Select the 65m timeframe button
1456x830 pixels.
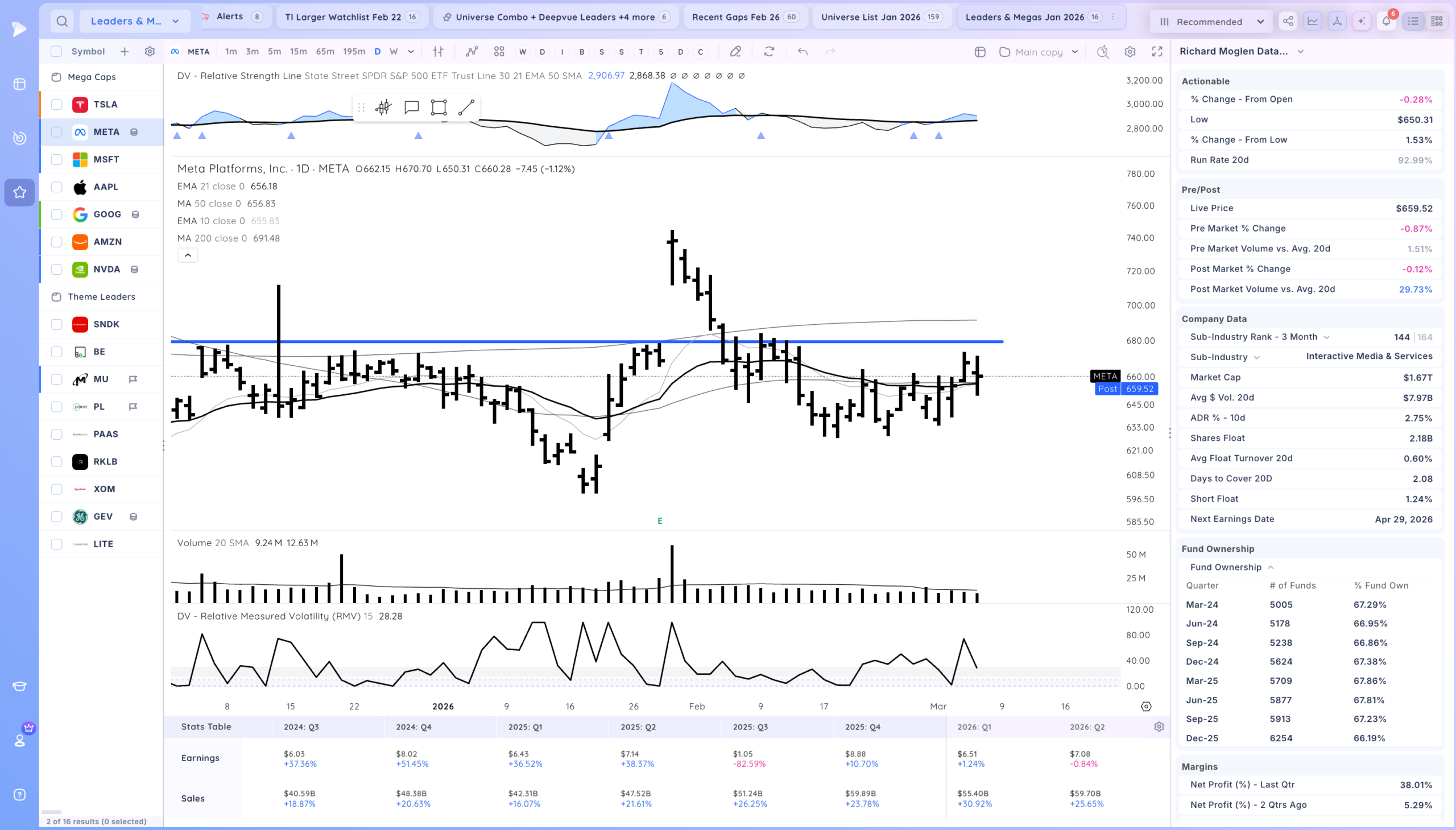coord(325,51)
